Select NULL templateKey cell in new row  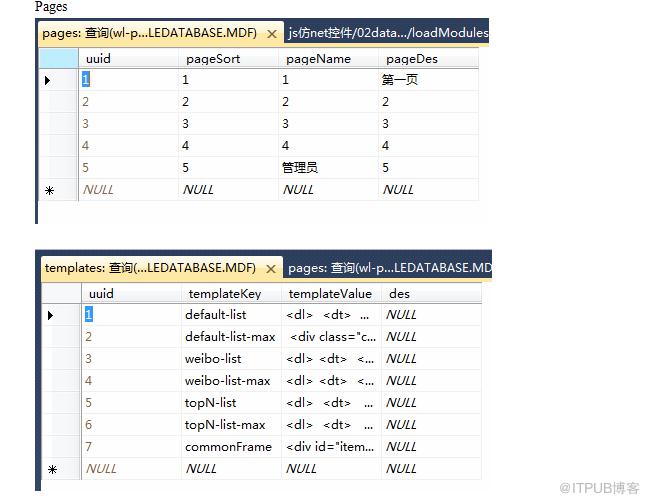tap(231, 469)
